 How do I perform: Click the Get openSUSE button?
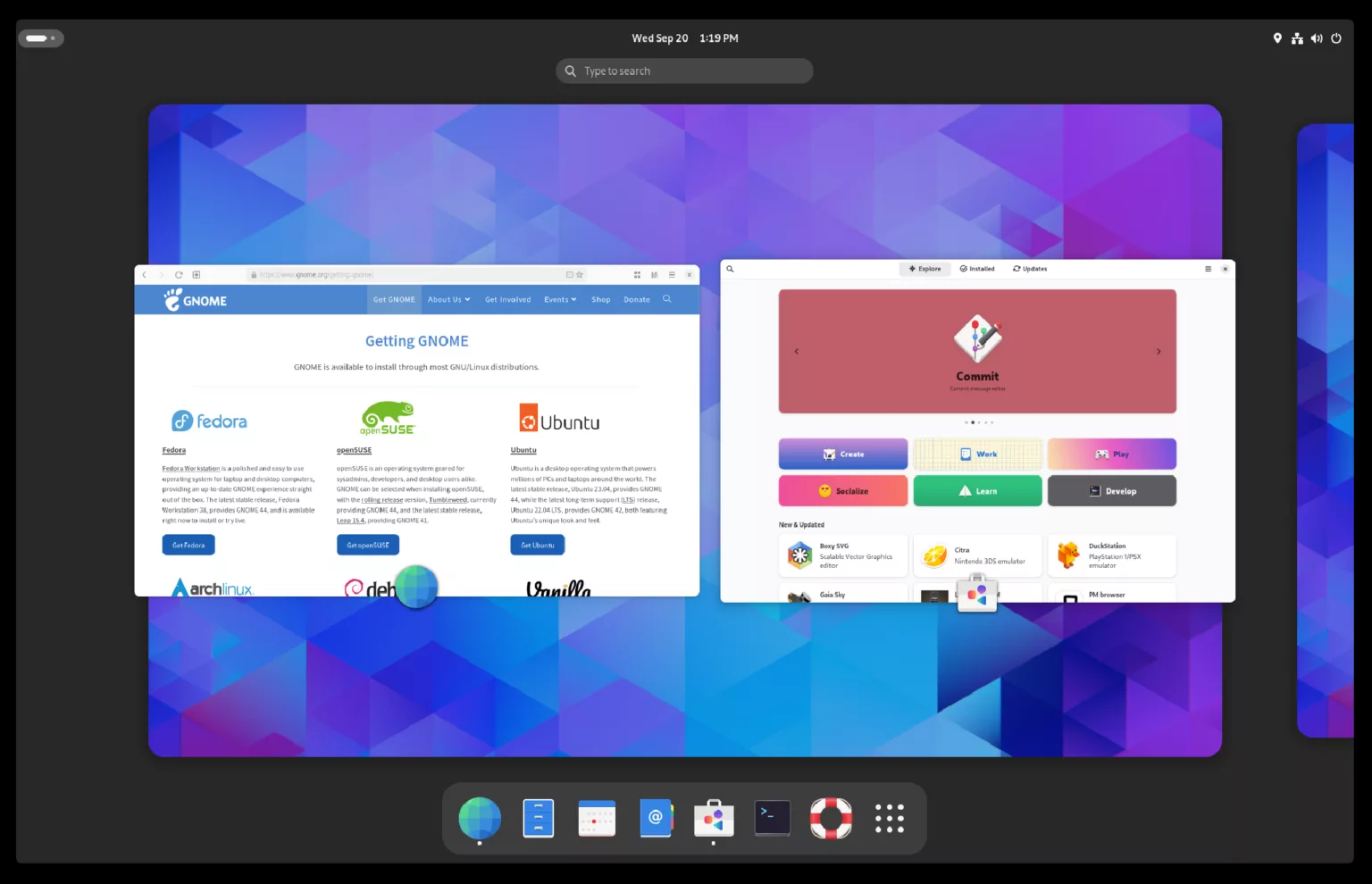coord(368,545)
